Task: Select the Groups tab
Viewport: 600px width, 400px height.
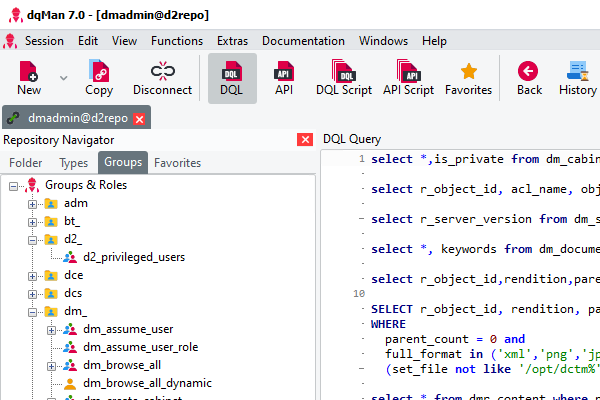Action: click(123, 162)
